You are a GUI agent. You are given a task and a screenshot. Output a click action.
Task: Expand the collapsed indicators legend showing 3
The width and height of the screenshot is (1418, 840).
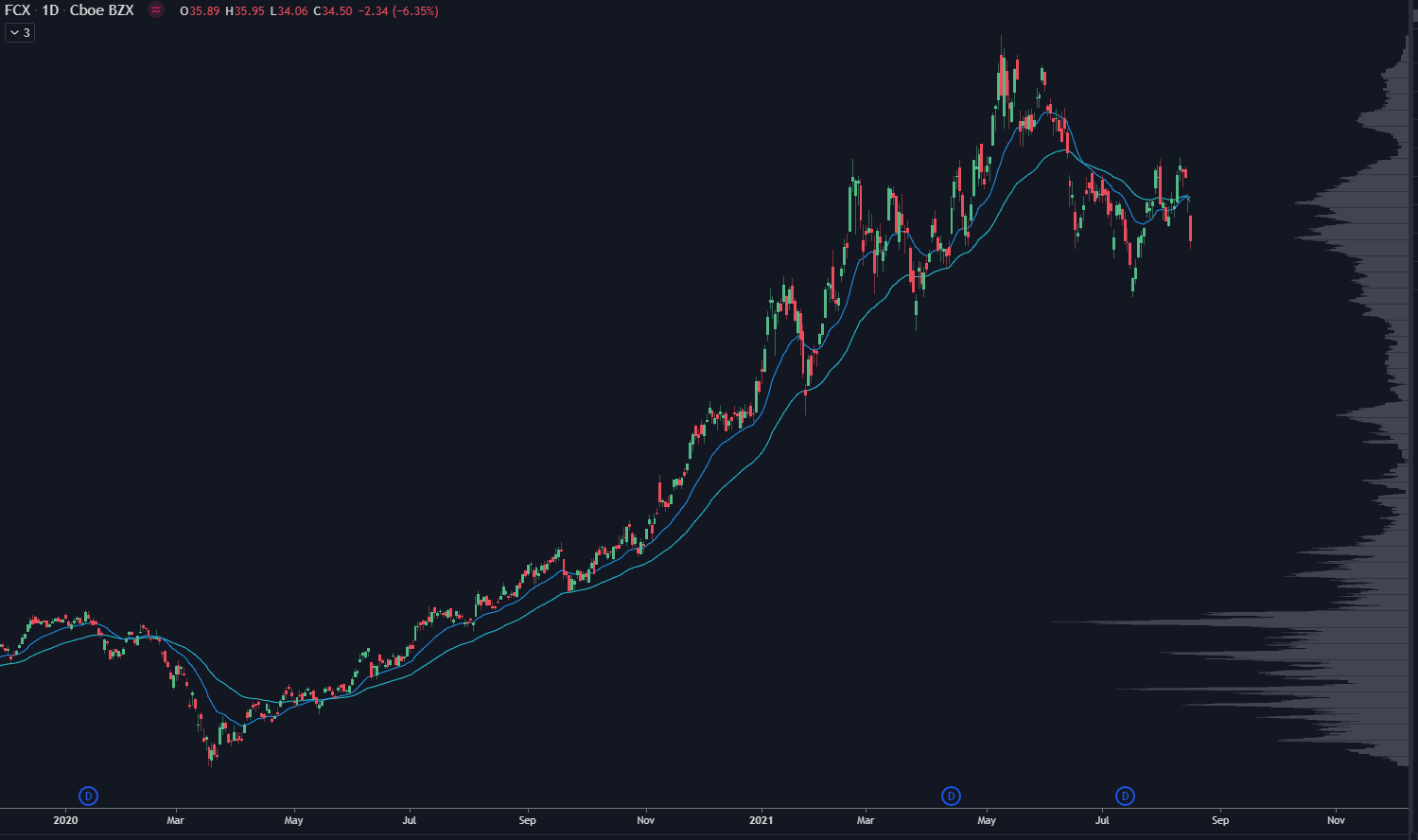(20, 33)
